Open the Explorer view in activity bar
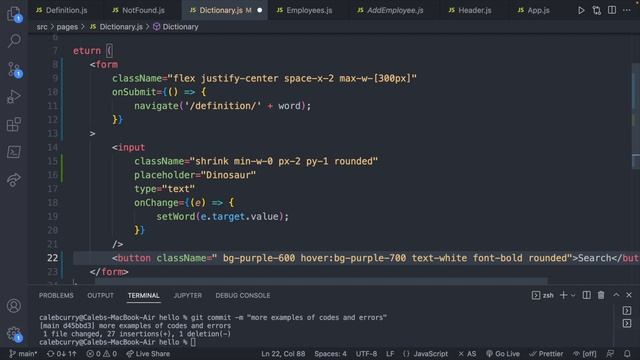 pos(14,14)
